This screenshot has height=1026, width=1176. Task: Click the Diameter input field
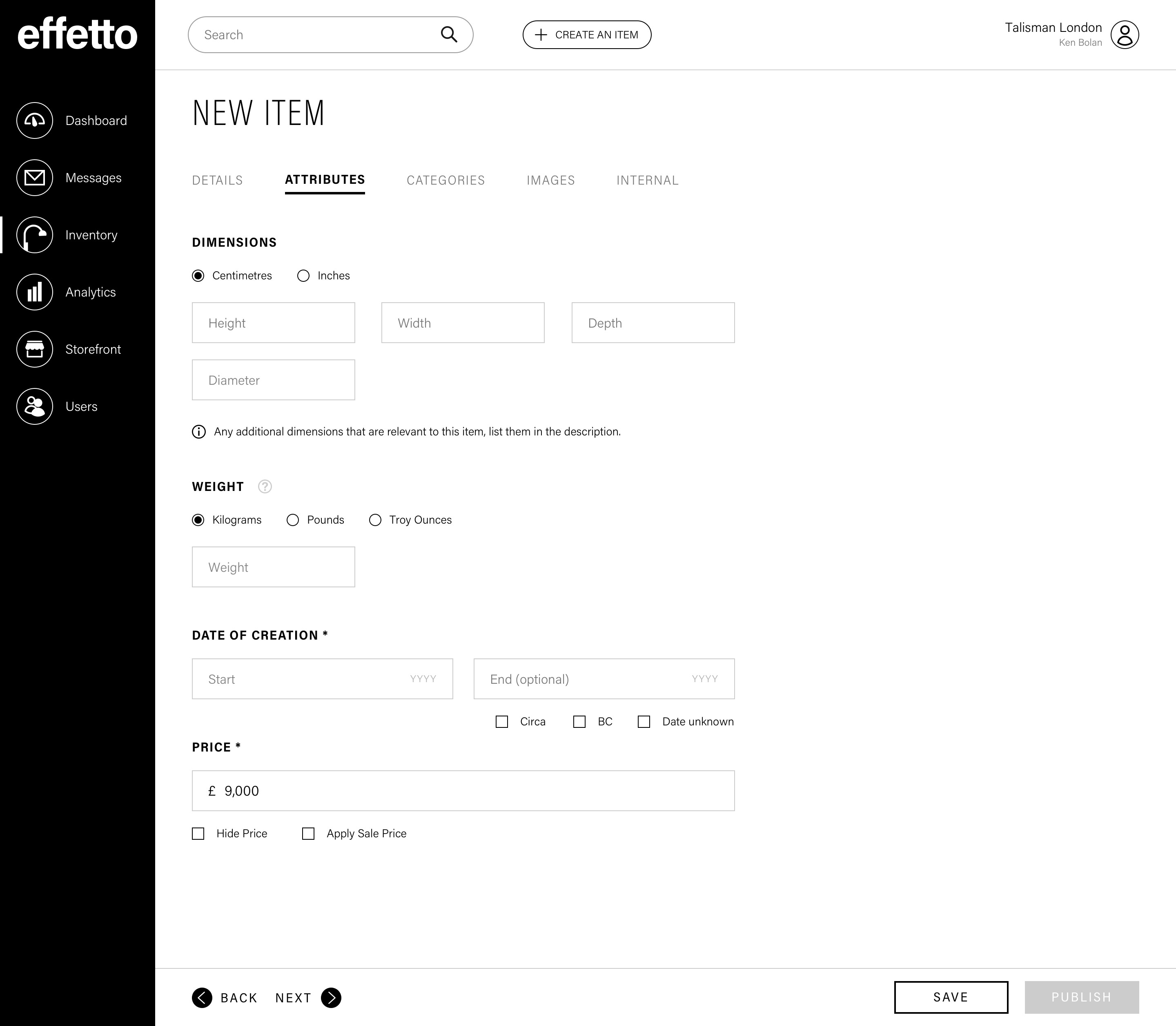[274, 380]
